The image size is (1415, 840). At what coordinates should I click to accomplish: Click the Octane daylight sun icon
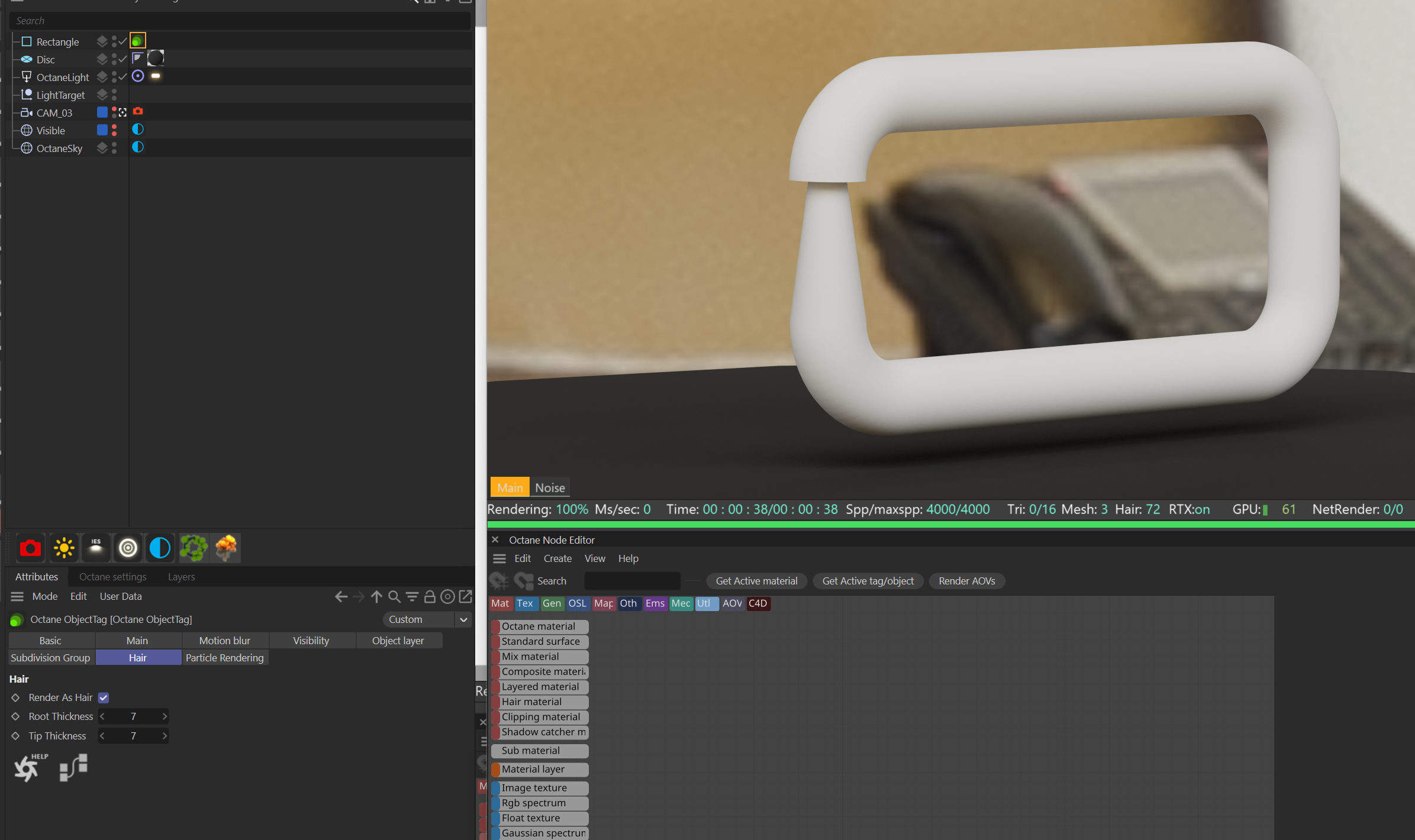coord(63,548)
